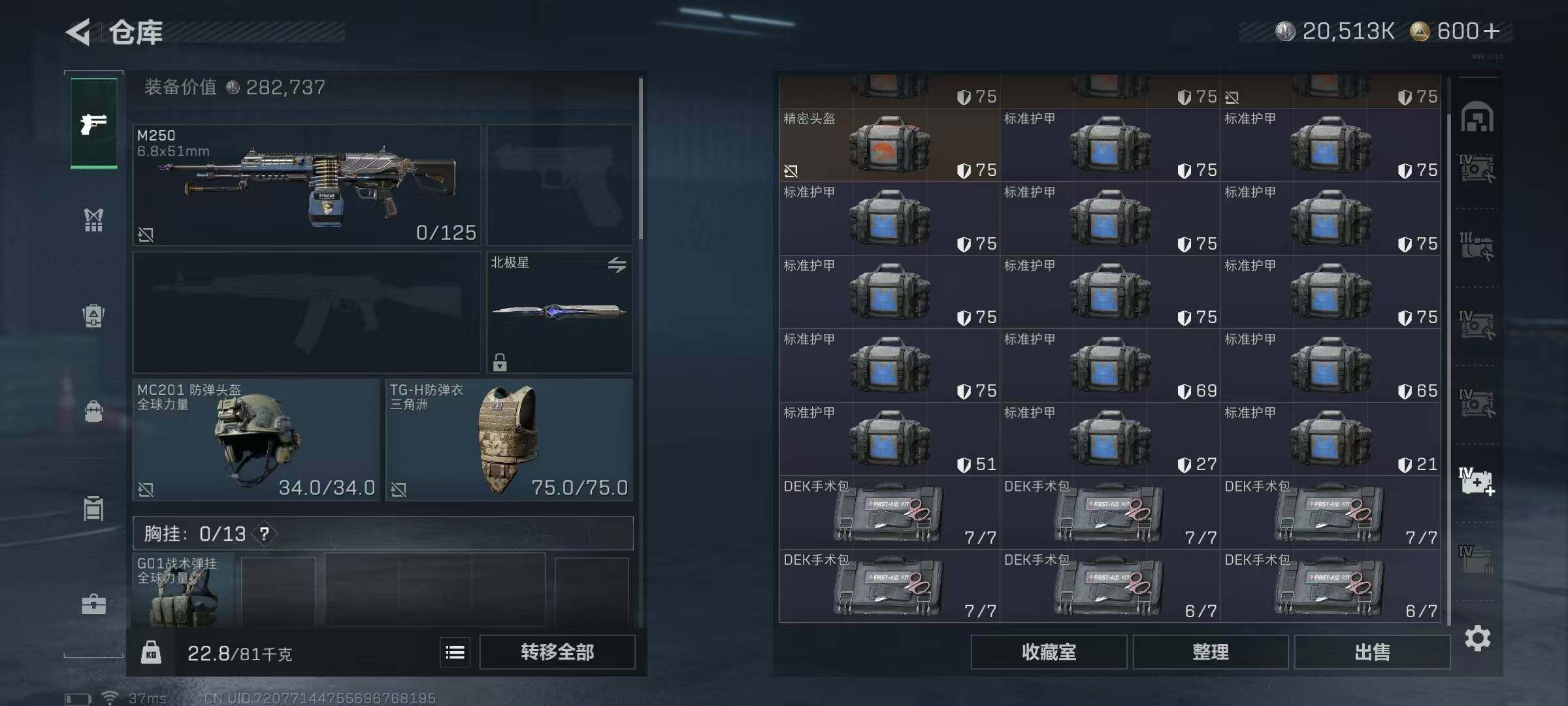This screenshot has width=1568, height=706.
Task: Select the M250 machine gun slot
Action: pos(306,185)
